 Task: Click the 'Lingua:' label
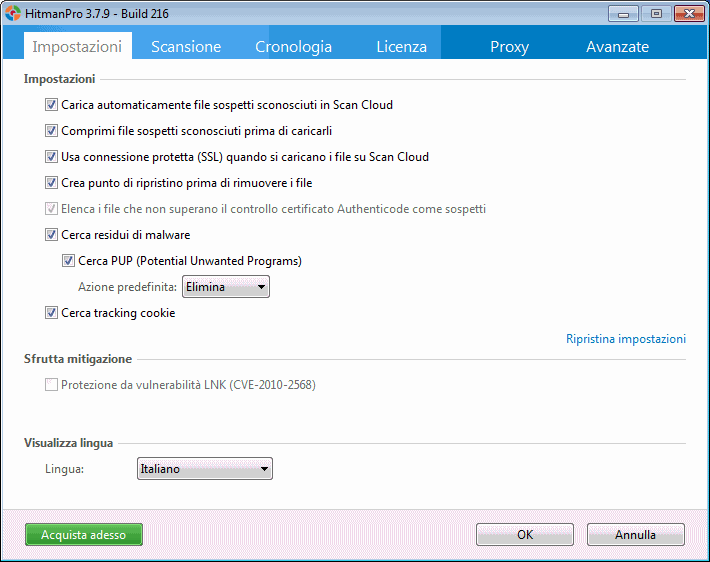tap(64, 469)
